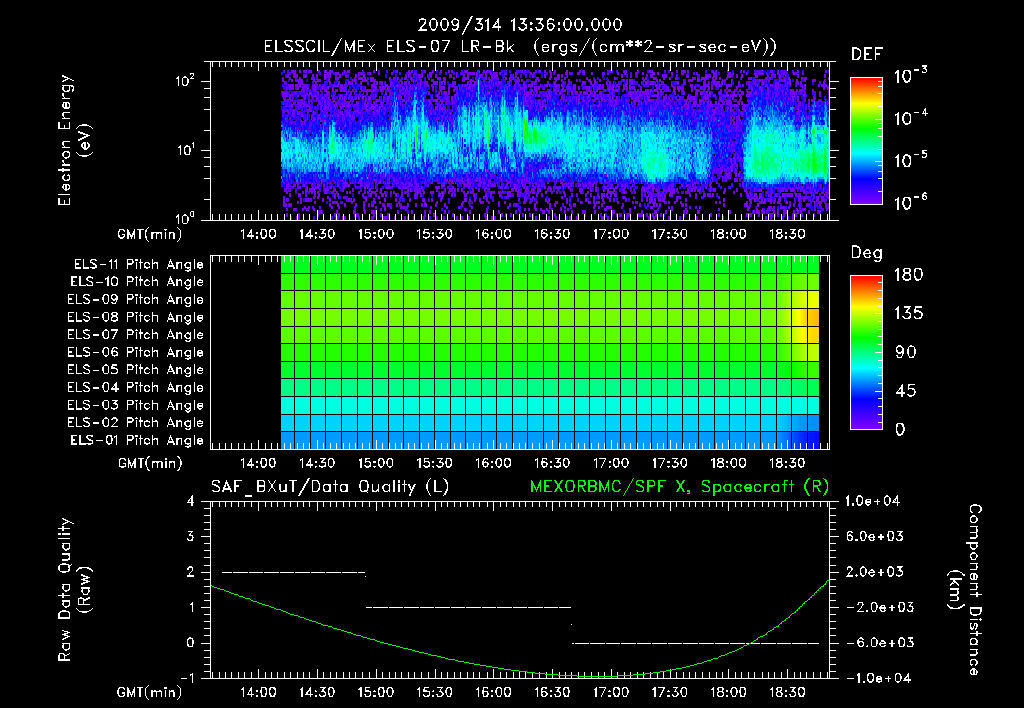Viewport: 1024px width, 708px height.
Task: Click the data quality line at level 0
Action: 696,643
